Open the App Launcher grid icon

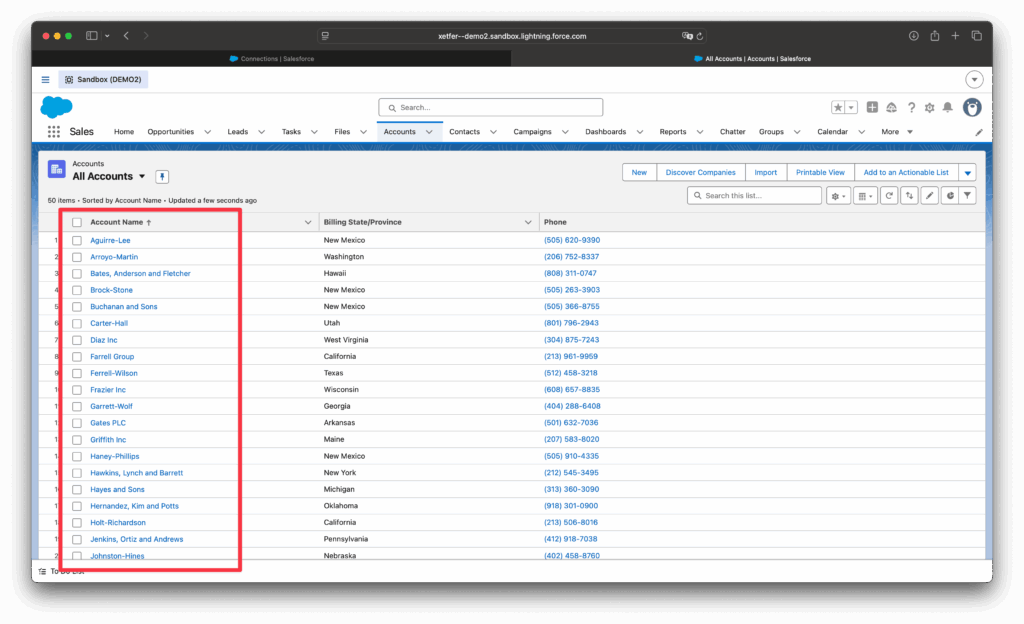[54, 132]
